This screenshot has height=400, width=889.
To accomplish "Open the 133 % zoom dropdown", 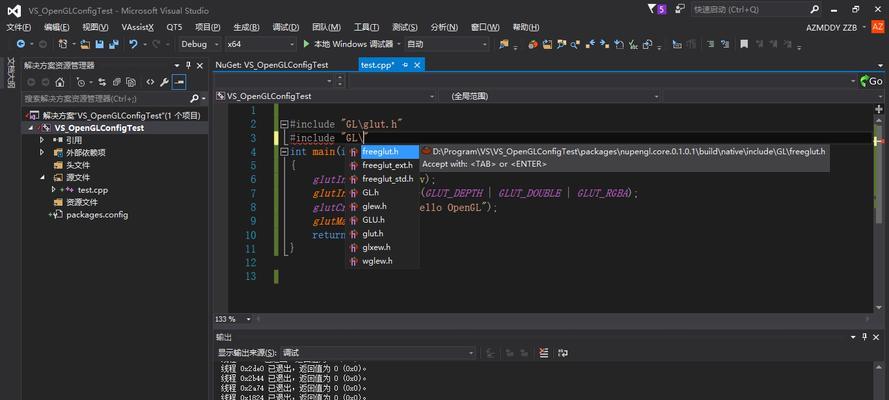I will 248,319.
